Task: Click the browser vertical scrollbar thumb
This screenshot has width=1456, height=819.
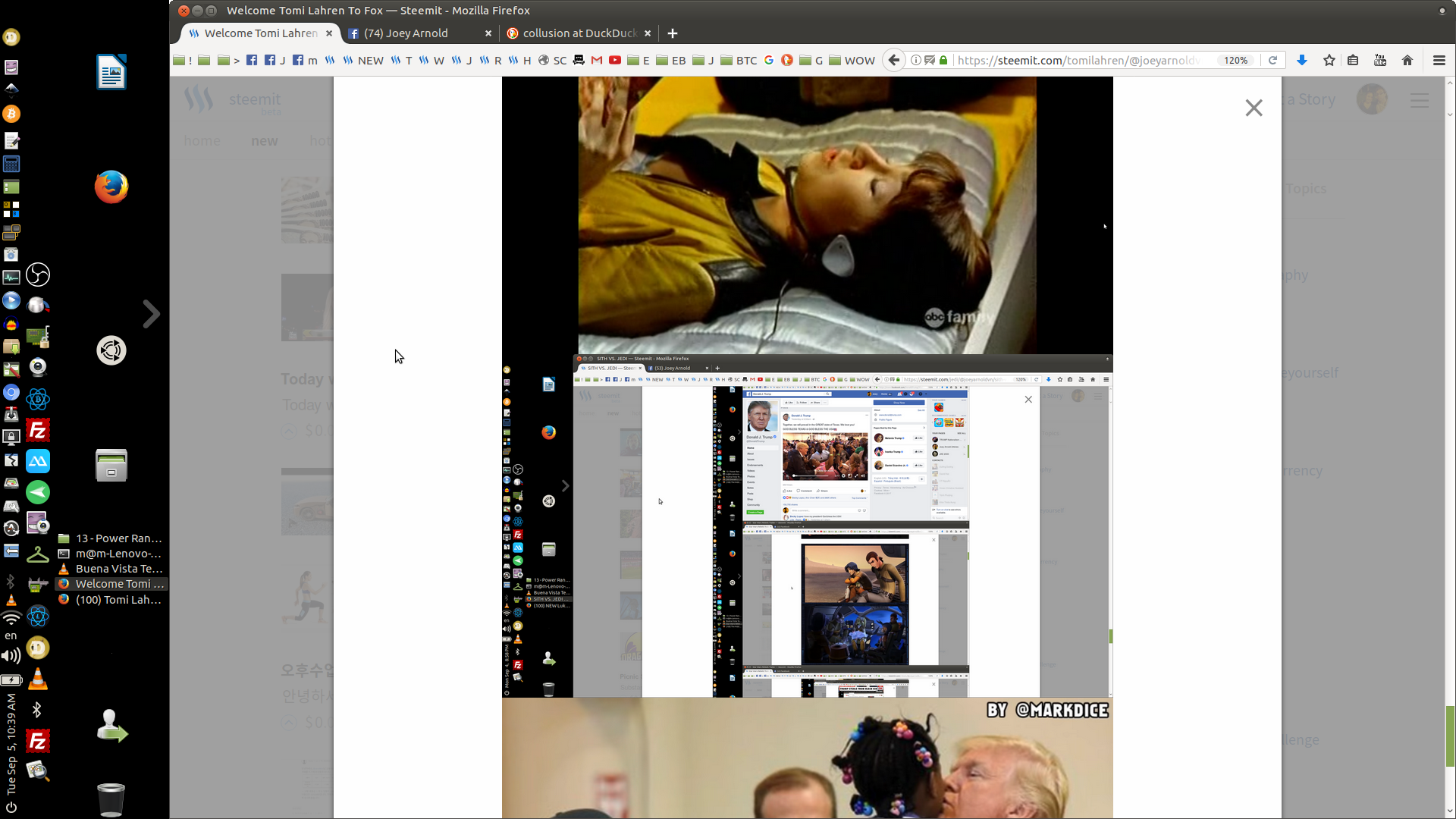Action: pos(1450,736)
